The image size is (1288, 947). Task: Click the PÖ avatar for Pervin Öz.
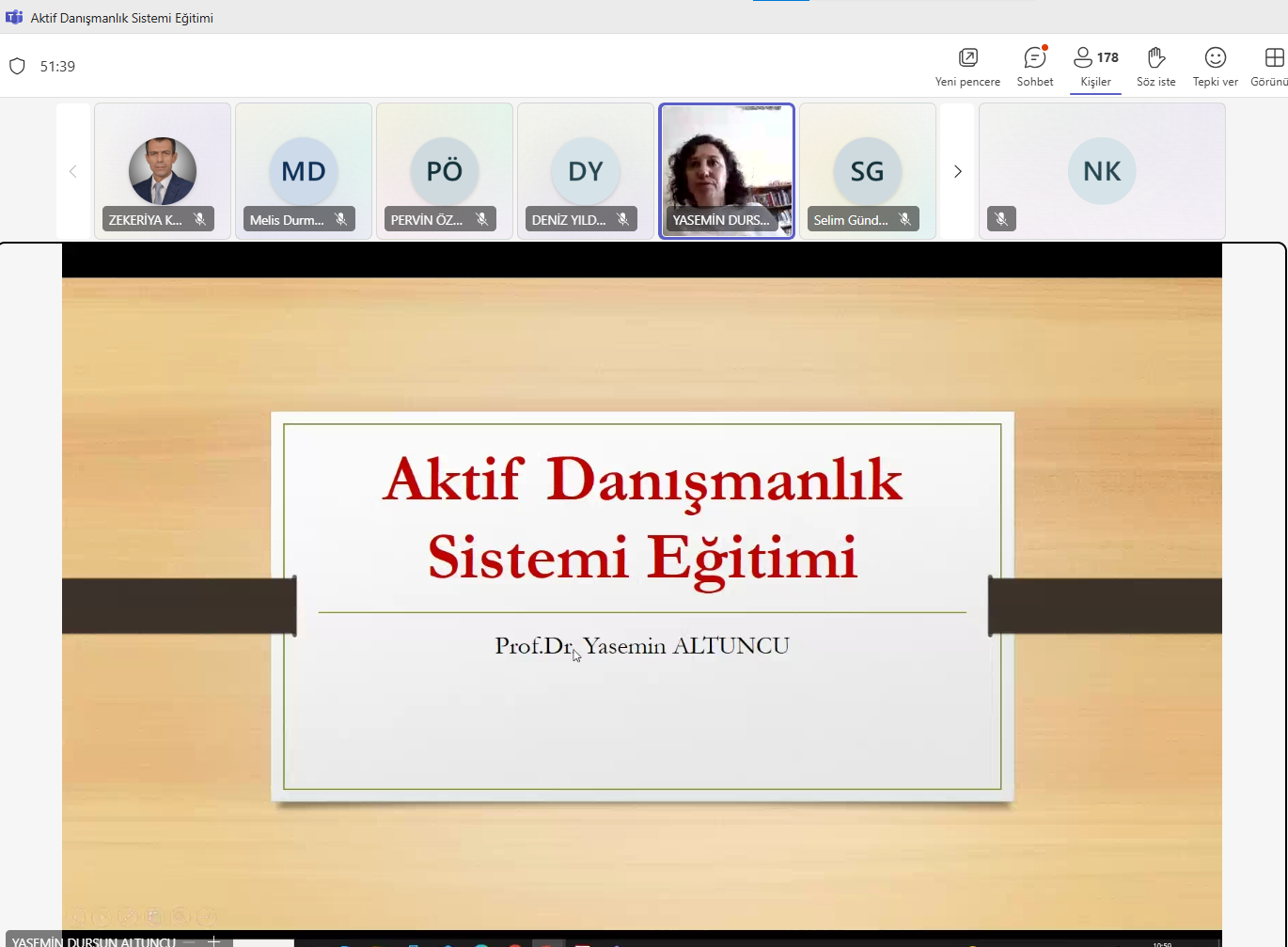pyautogui.click(x=445, y=171)
